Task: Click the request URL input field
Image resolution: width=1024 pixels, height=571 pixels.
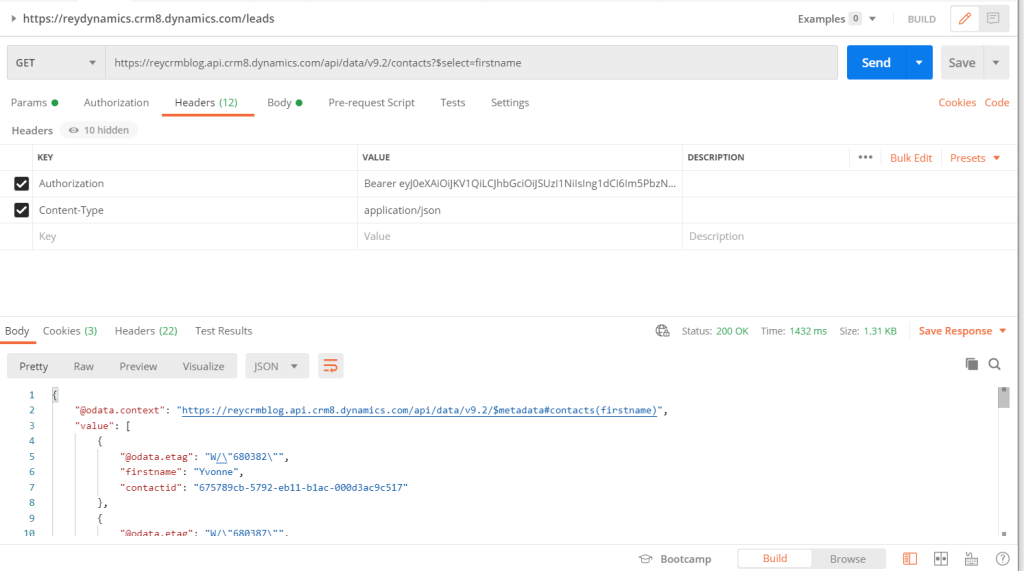Action: 470,62
